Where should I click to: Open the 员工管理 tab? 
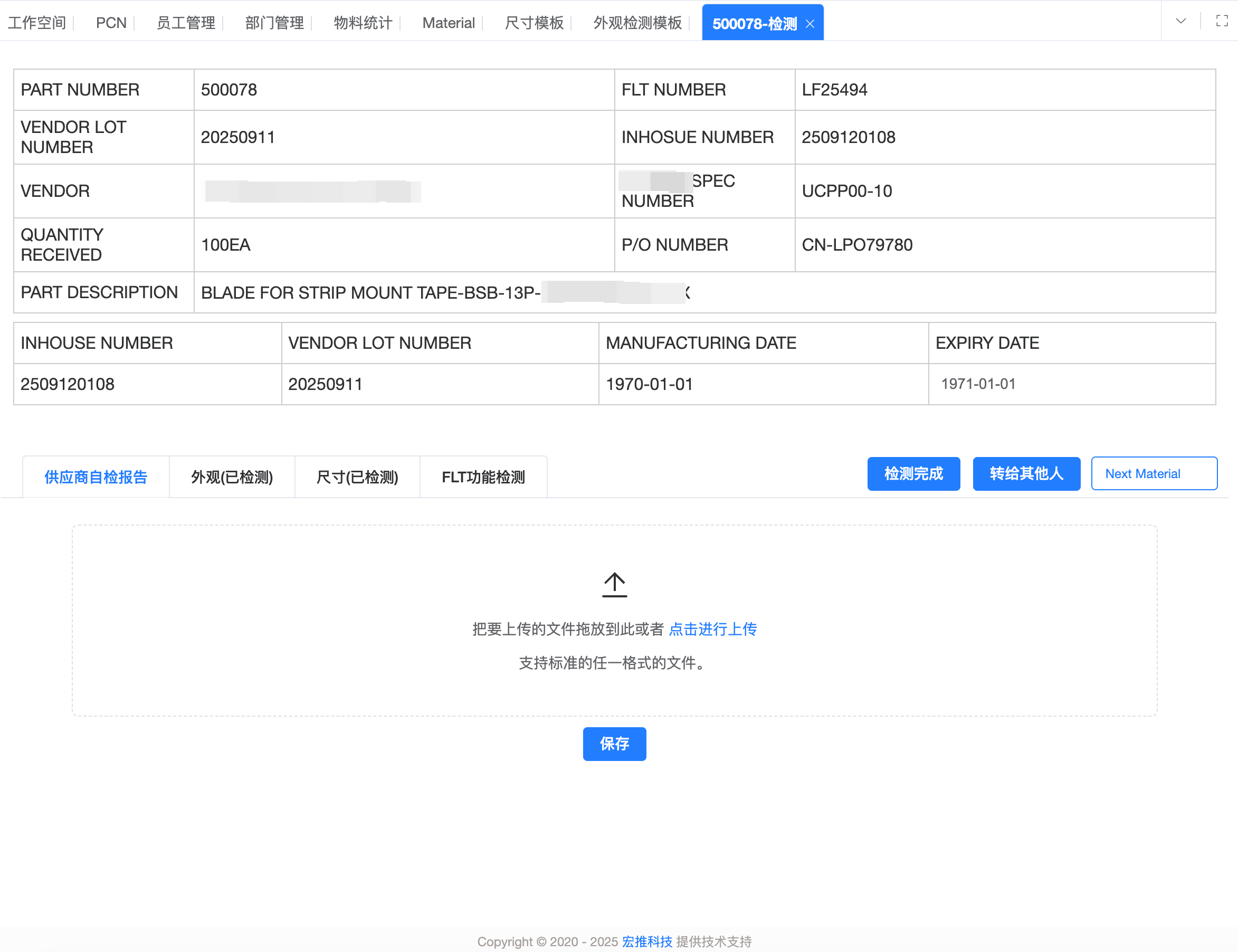coord(186,23)
